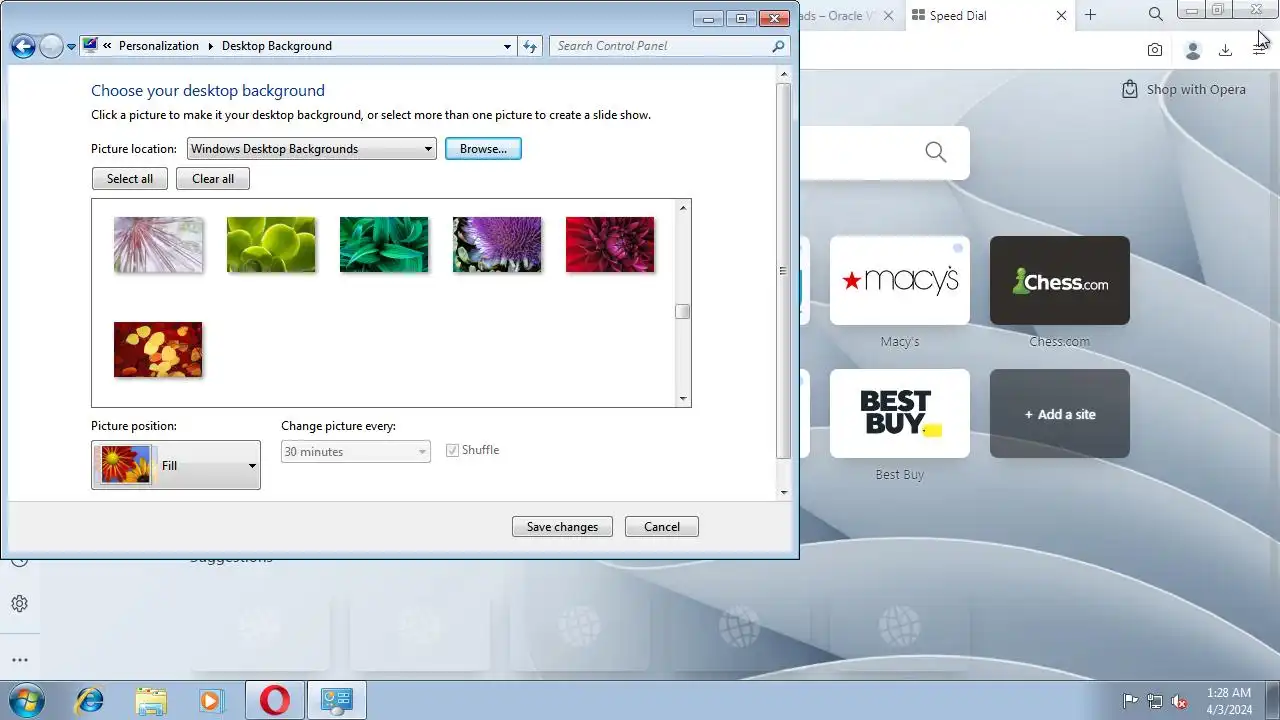Open the Macy's speed dial tile
The image size is (1280, 720).
point(900,280)
